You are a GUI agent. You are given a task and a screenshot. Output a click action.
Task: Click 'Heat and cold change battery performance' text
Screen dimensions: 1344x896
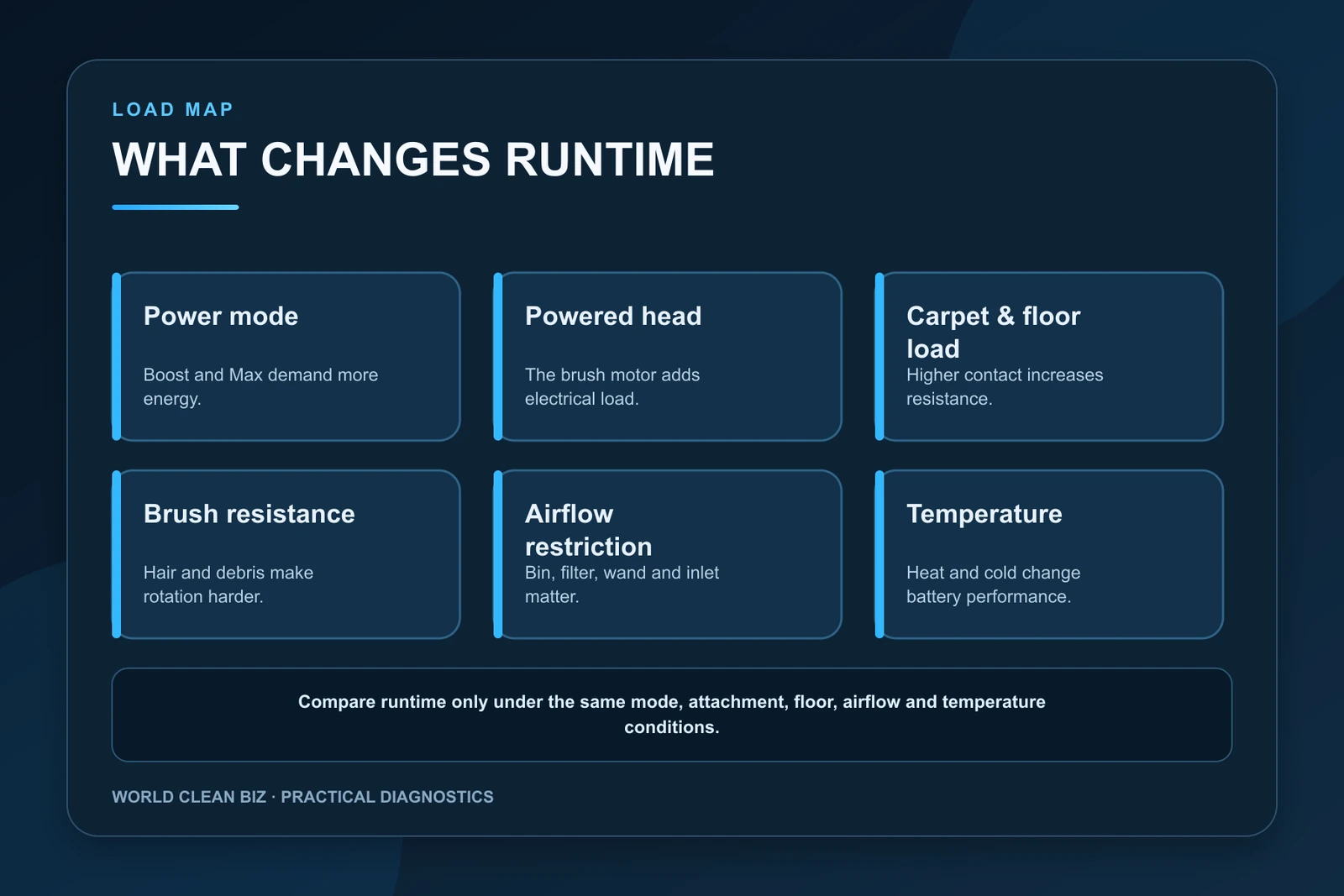pos(994,584)
